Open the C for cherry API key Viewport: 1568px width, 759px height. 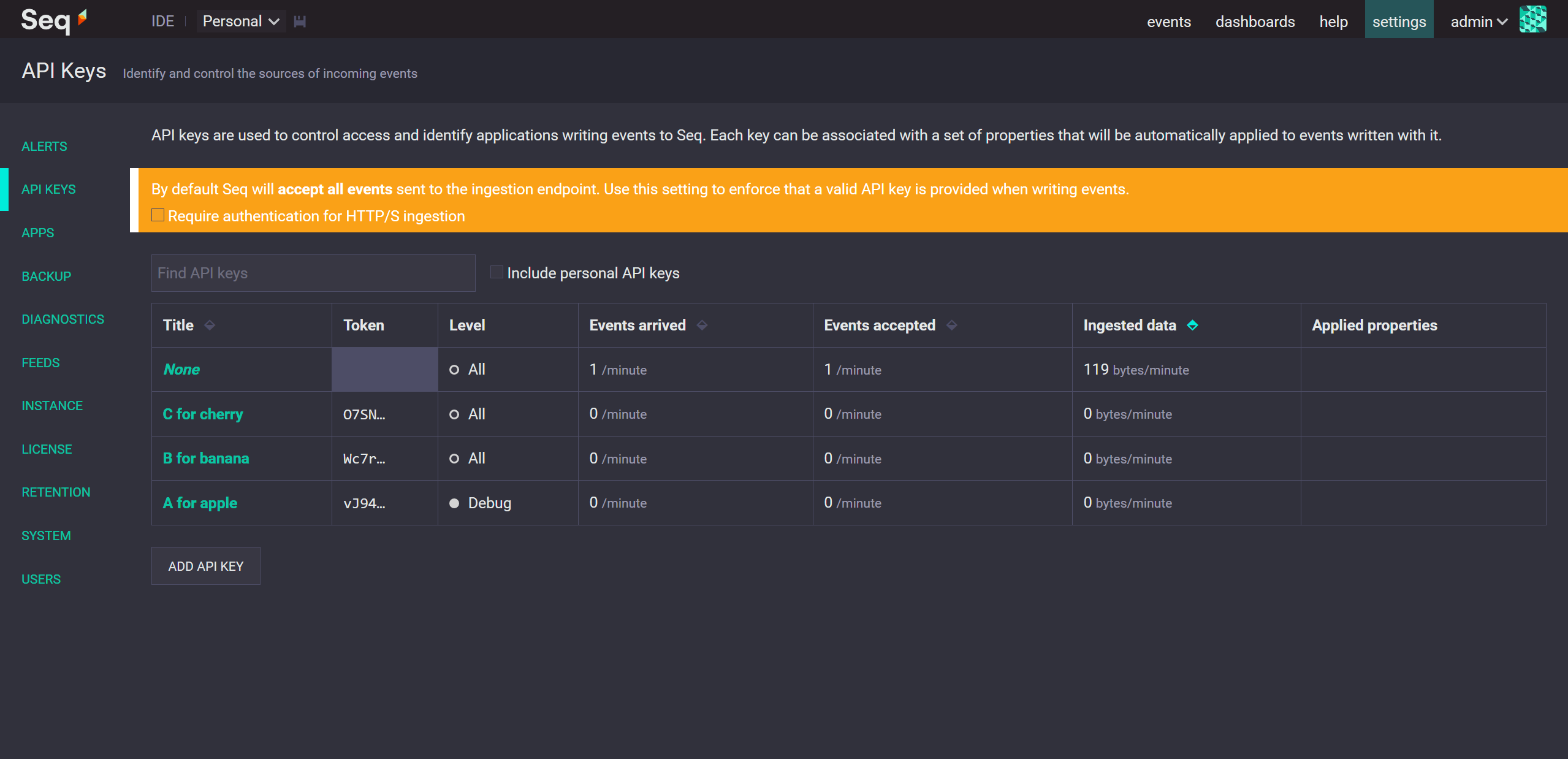(x=203, y=414)
